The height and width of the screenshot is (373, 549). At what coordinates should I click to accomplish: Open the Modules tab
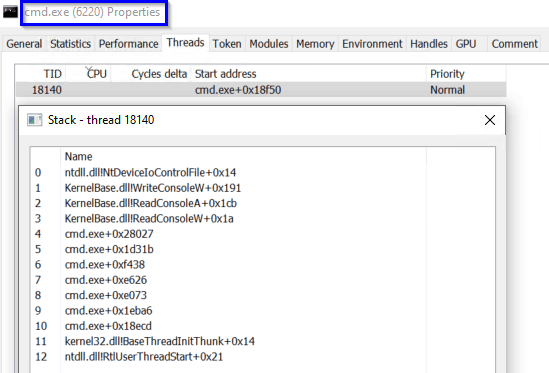(x=269, y=44)
